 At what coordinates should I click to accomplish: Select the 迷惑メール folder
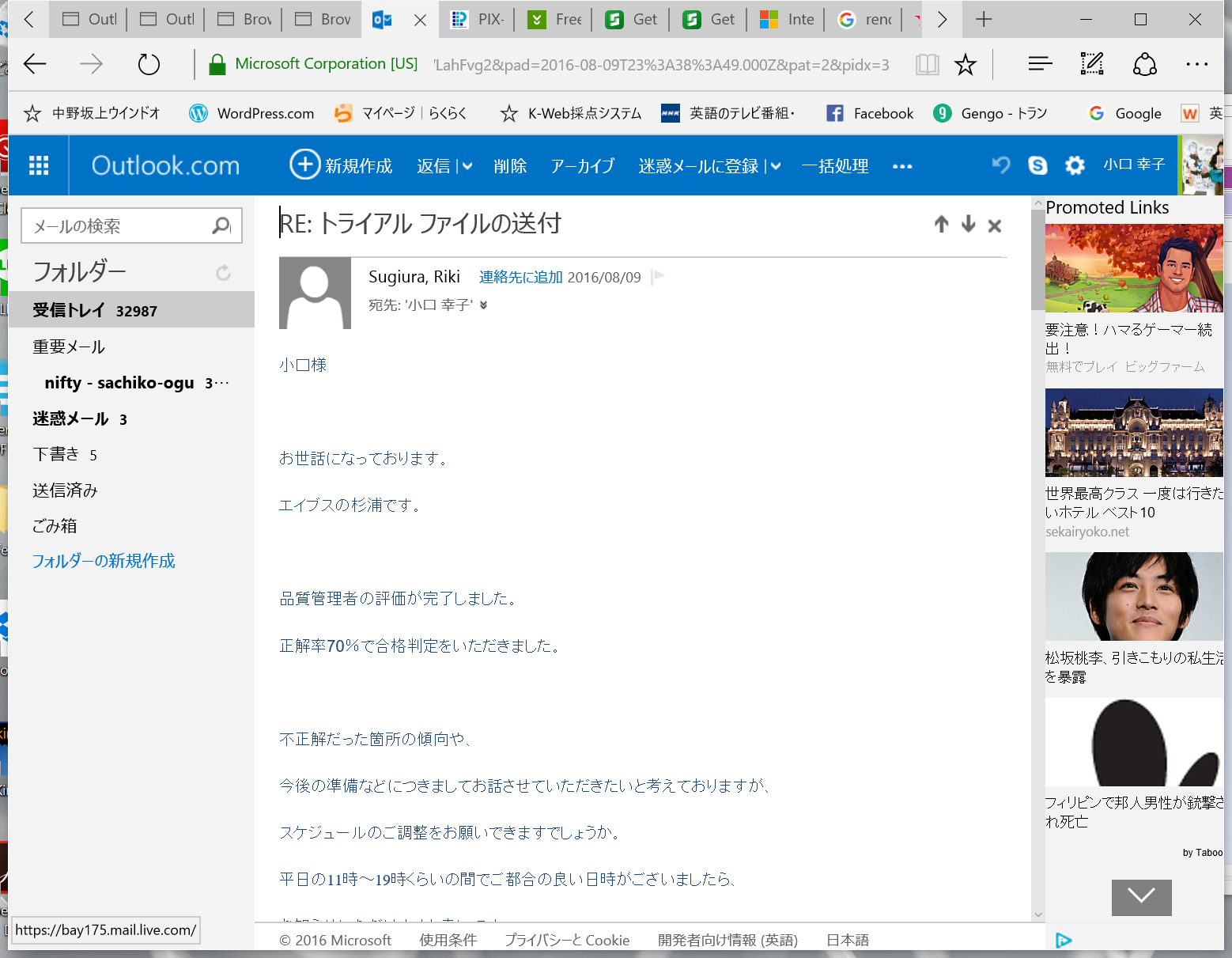71,418
